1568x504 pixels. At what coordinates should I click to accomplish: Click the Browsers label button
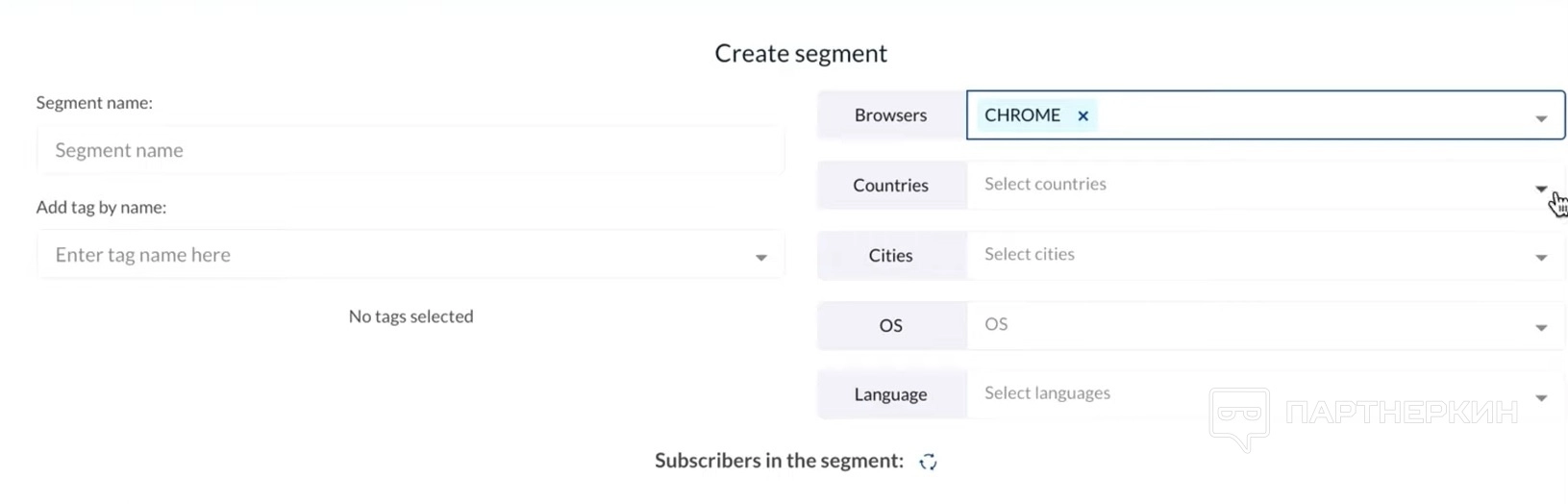pyautogui.click(x=891, y=115)
